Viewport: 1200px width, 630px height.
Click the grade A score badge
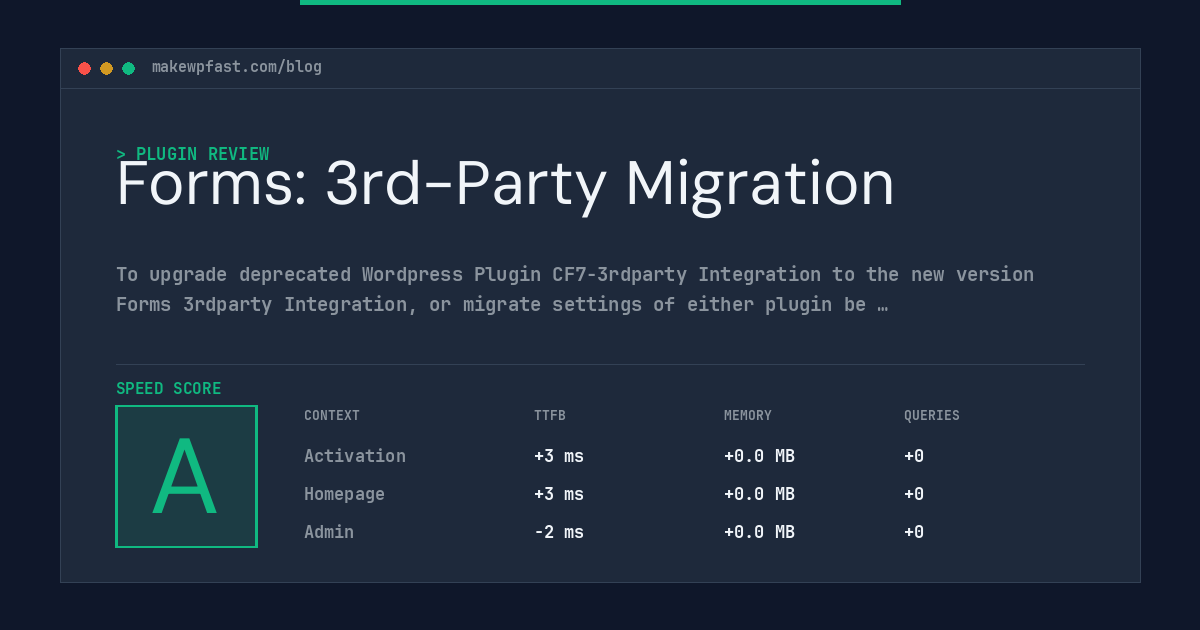[x=186, y=476]
